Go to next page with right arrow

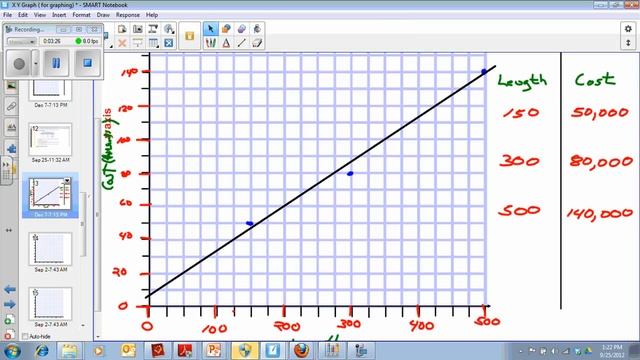9,304
